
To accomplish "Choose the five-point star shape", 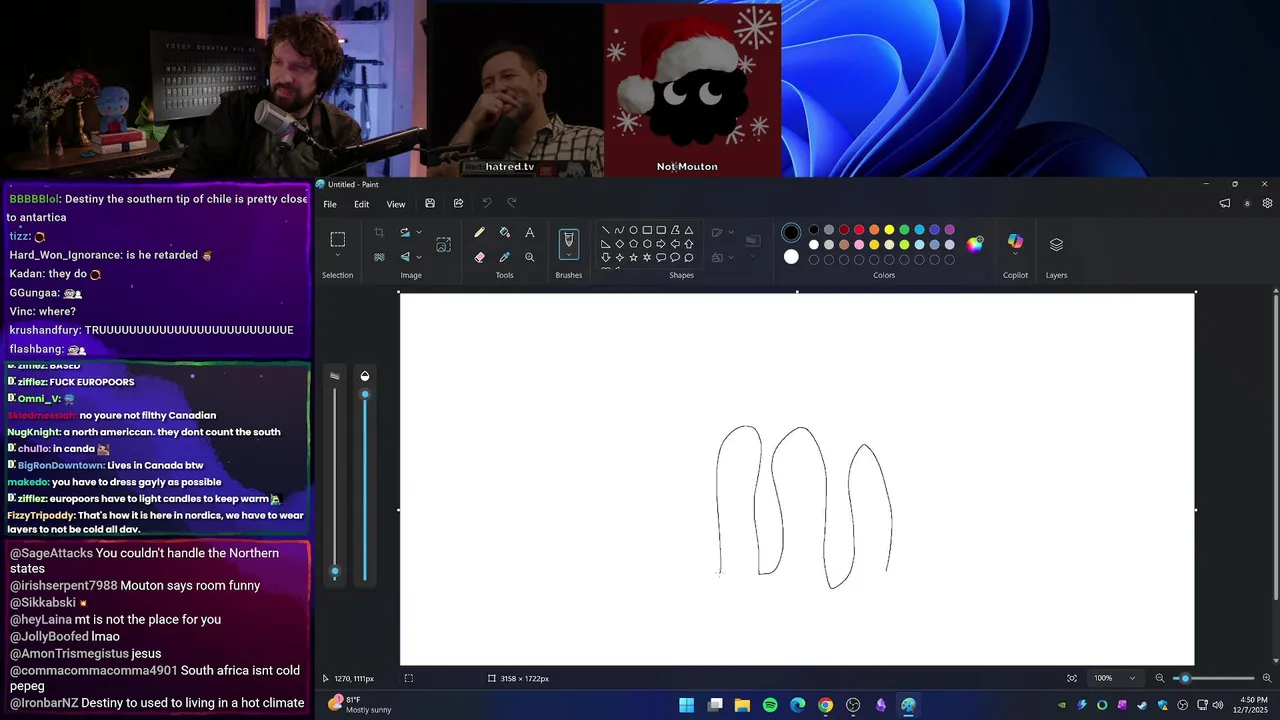I will [633, 257].
